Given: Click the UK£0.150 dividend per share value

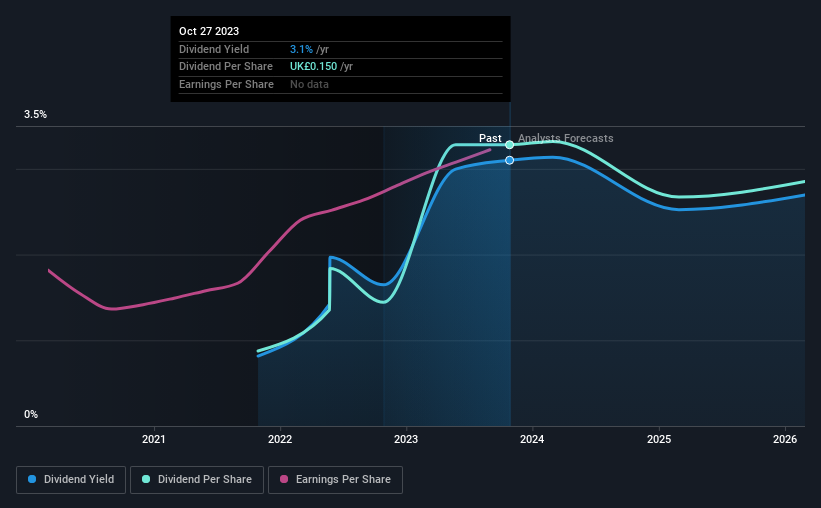Looking at the screenshot, I should point(314,67).
